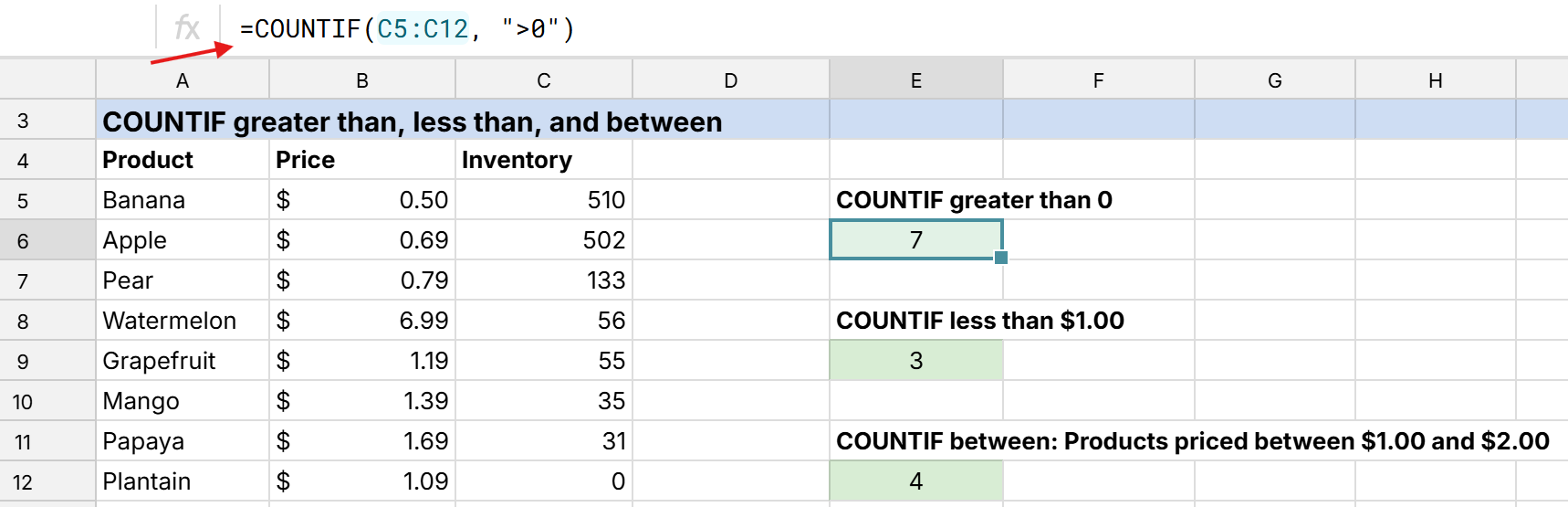The image size is (1568, 507).
Task: Click the fill handle on selected cell
Action: click(x=1001, y=258)
